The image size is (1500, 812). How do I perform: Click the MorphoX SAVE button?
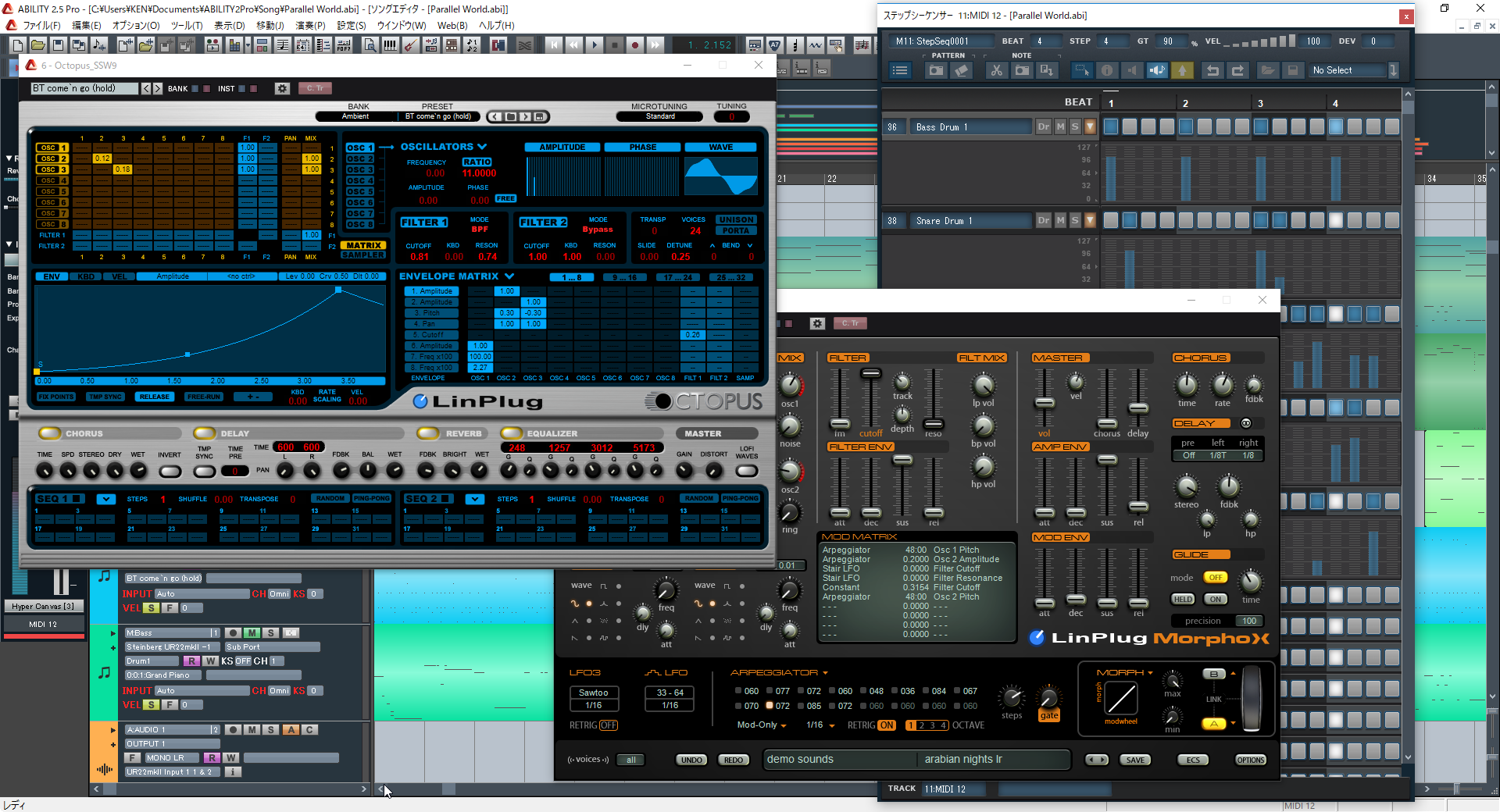pyautogui.click(x=1135, y=760)
